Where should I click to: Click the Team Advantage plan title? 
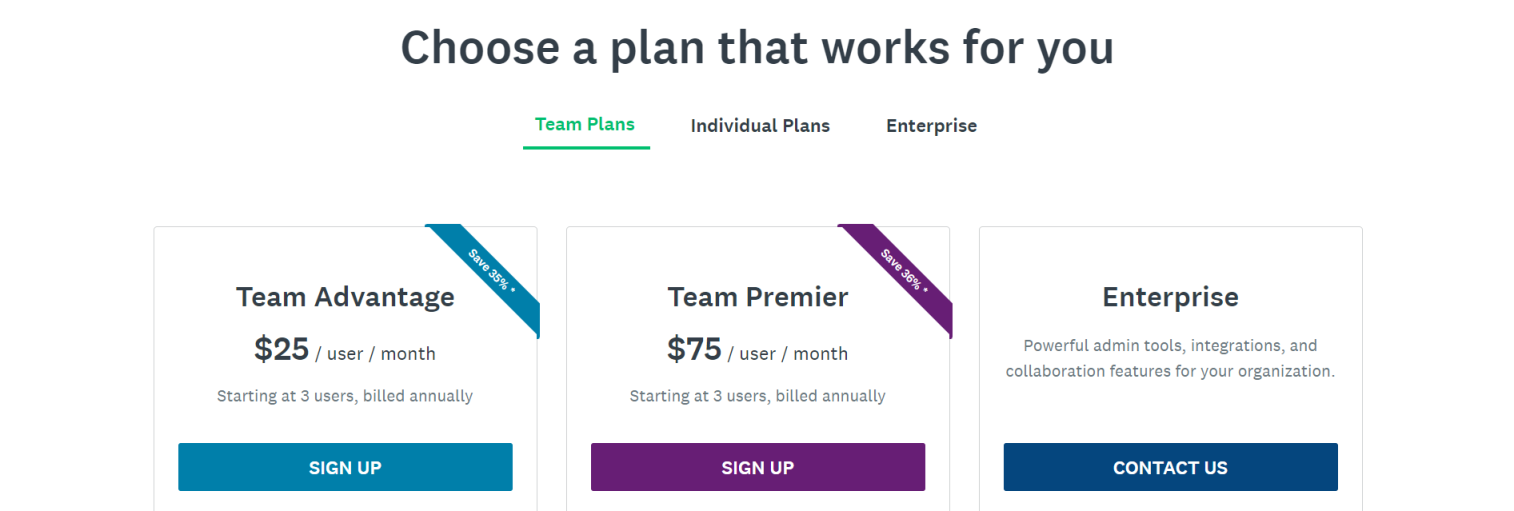pos(345,297)
